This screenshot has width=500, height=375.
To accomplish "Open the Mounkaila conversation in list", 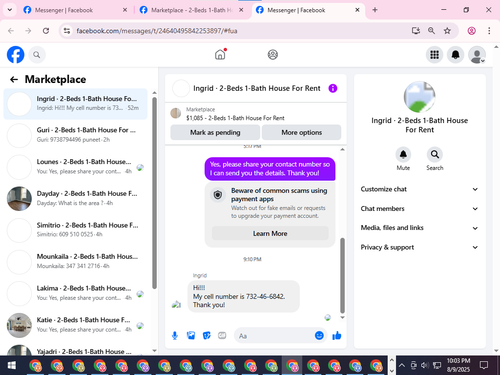I will [75, 262].
